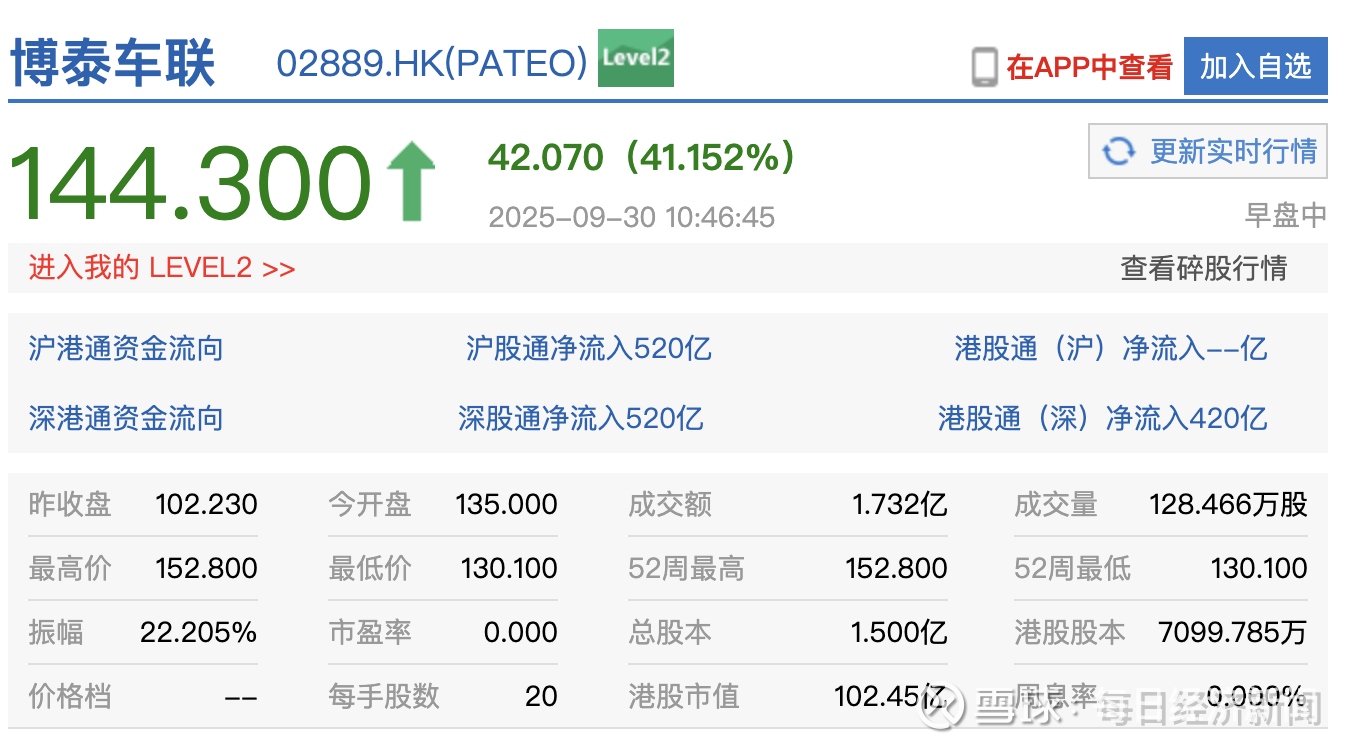Click the 最高价 label
Image resolution: width=1362 pixels, height=750 pixels.
point(70,568)
